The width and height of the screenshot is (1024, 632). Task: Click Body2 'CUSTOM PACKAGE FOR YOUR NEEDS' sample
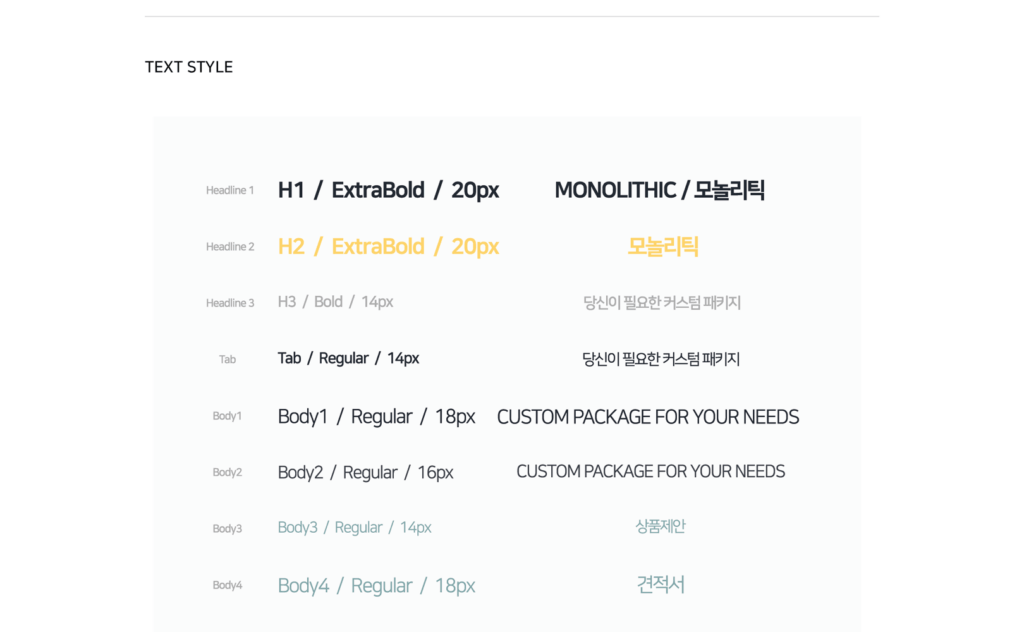tap(650, 471)
